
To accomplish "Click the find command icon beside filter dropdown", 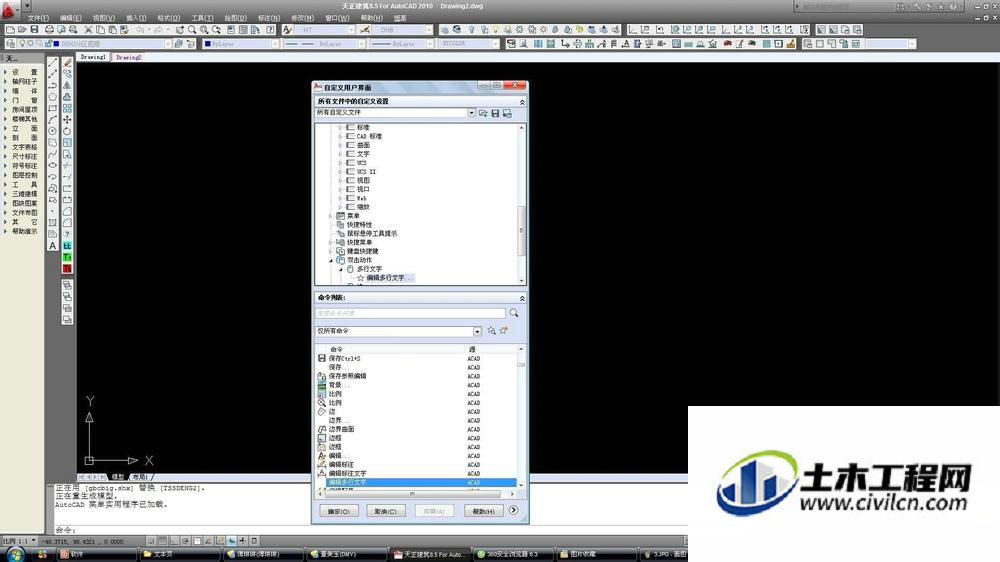I will (x=492, y=330).
